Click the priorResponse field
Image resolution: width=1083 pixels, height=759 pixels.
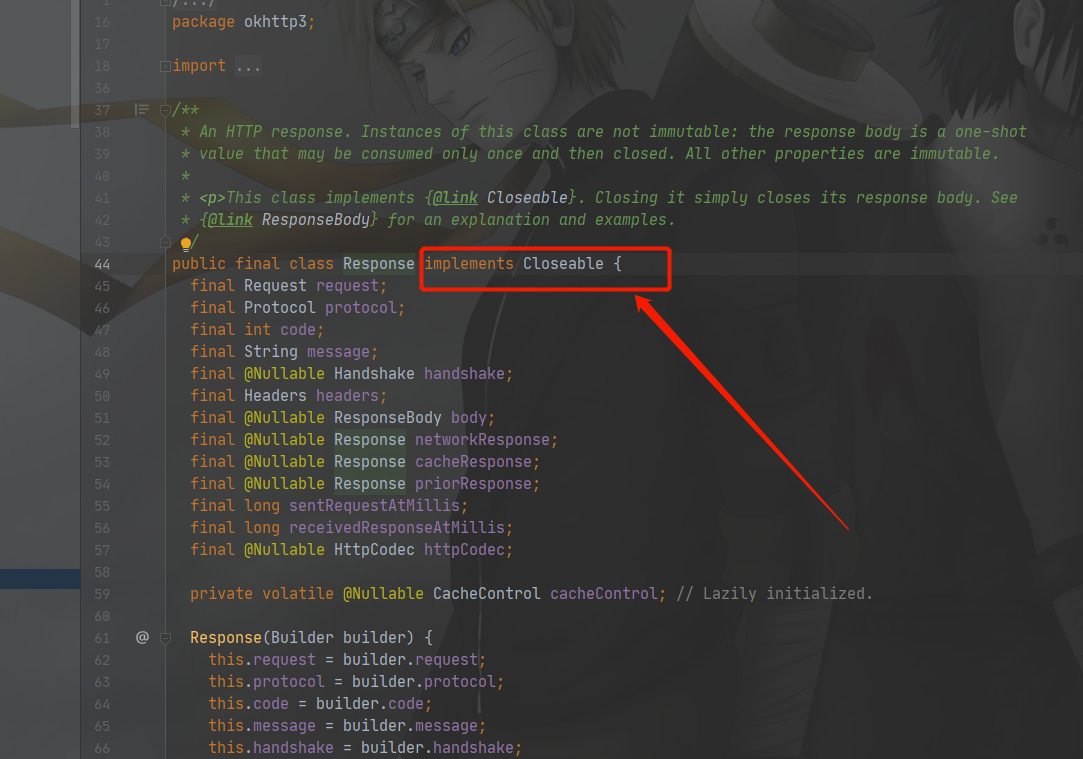pos(473,484)
